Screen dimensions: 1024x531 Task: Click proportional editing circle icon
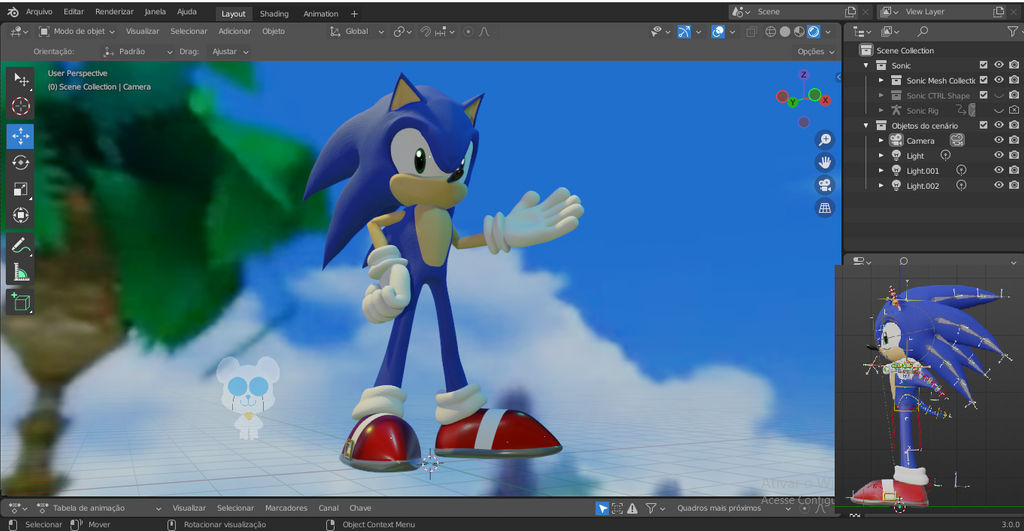click(x=468, y=31)
